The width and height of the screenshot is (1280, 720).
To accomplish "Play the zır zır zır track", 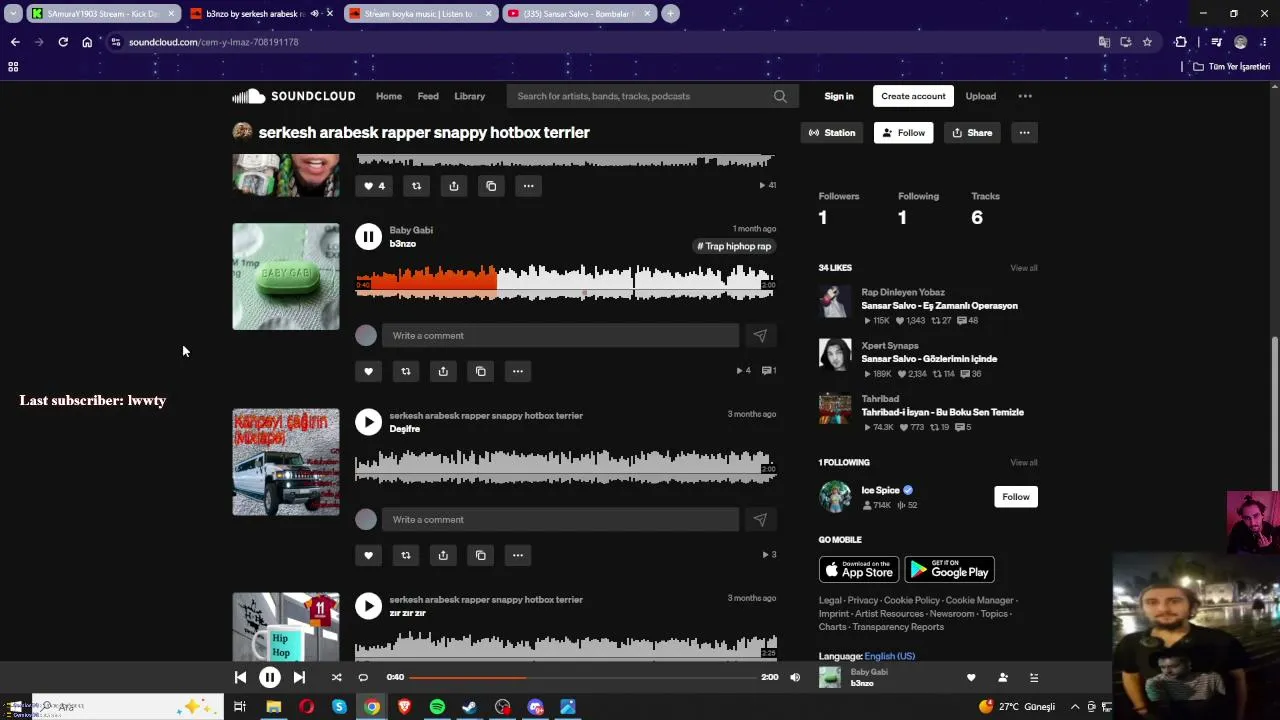I will pyautogui.click(x=368, y=606).
